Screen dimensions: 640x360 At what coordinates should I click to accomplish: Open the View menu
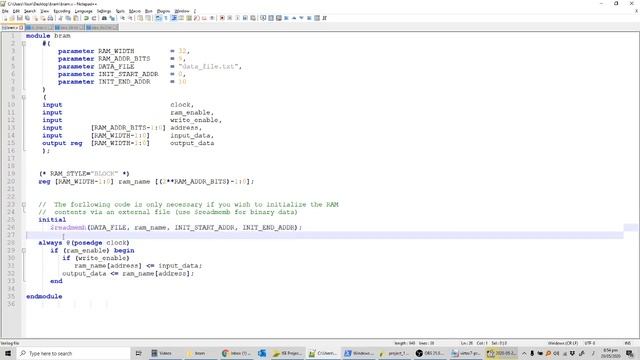click(44, 11)
